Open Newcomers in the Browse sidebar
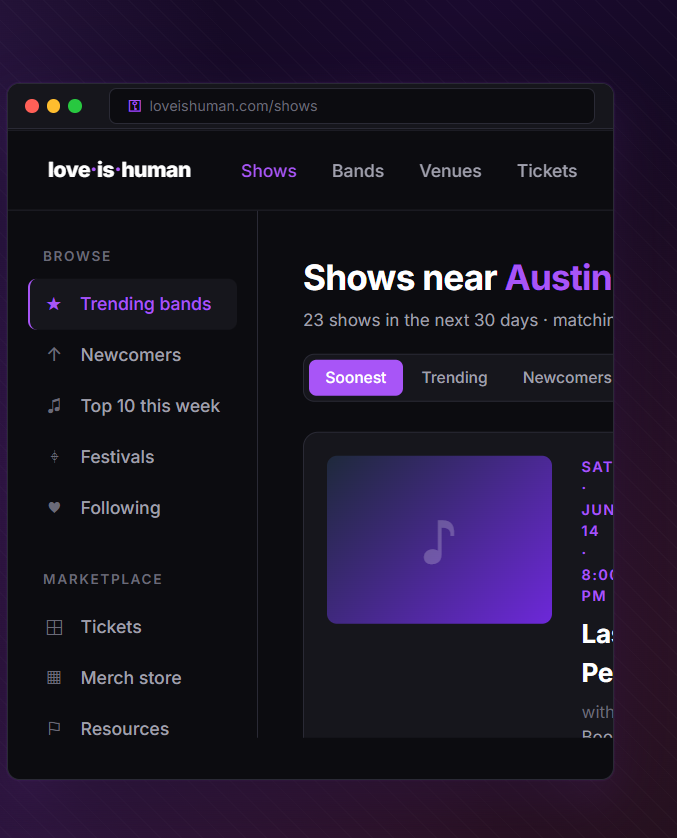Viewport: 677px width, 838px height. (133, 355)
